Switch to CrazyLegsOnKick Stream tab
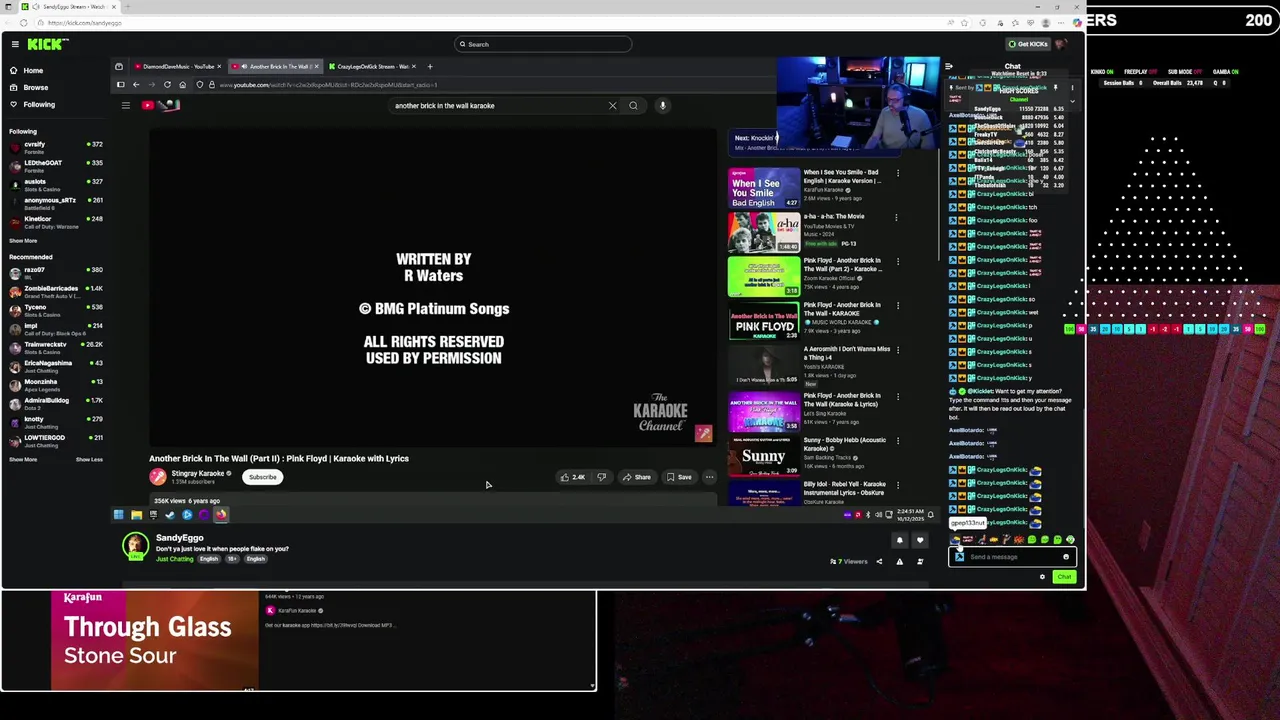The image size is (1280, 720). tap(372, 67)
